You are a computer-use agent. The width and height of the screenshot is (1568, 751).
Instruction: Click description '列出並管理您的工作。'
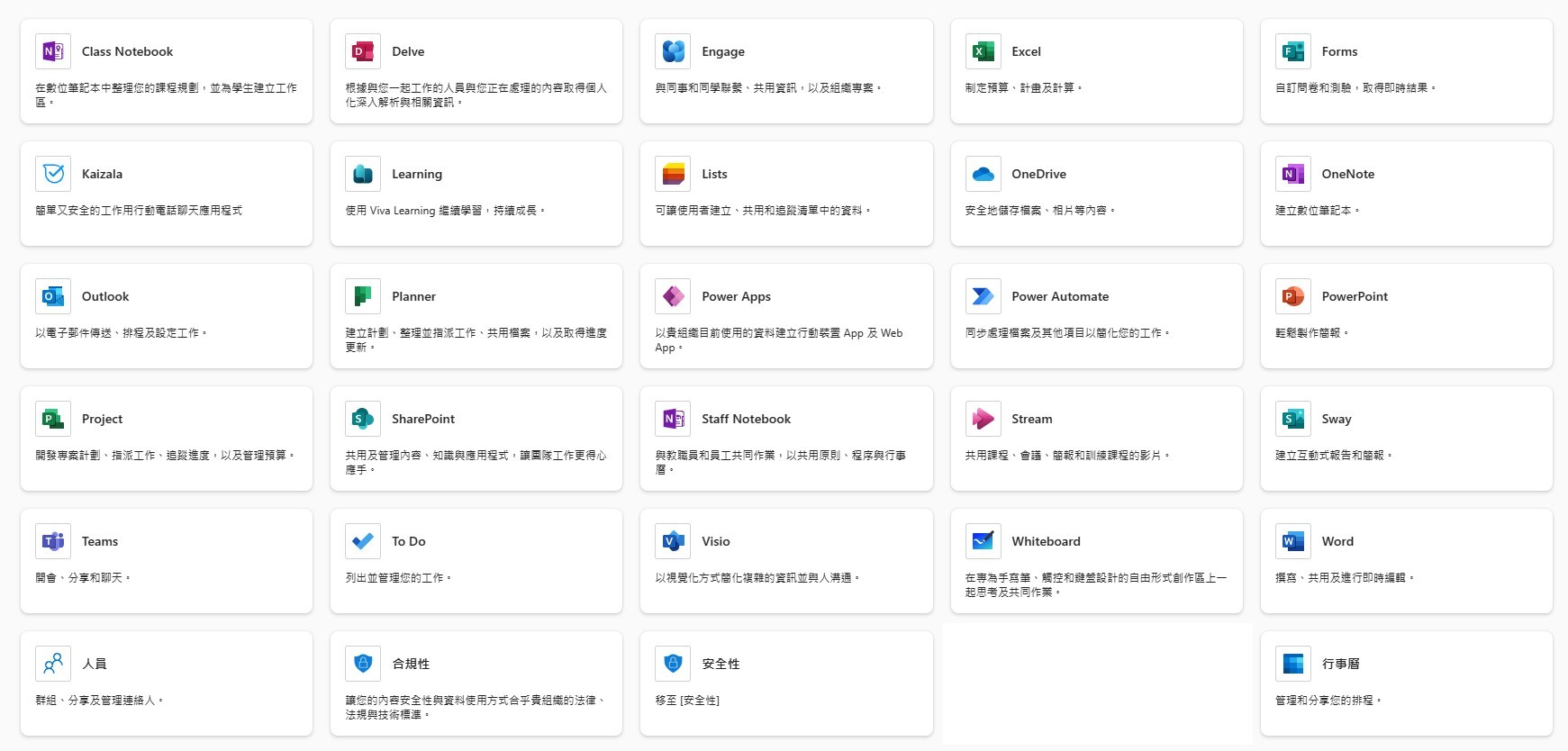click(399, 578)
